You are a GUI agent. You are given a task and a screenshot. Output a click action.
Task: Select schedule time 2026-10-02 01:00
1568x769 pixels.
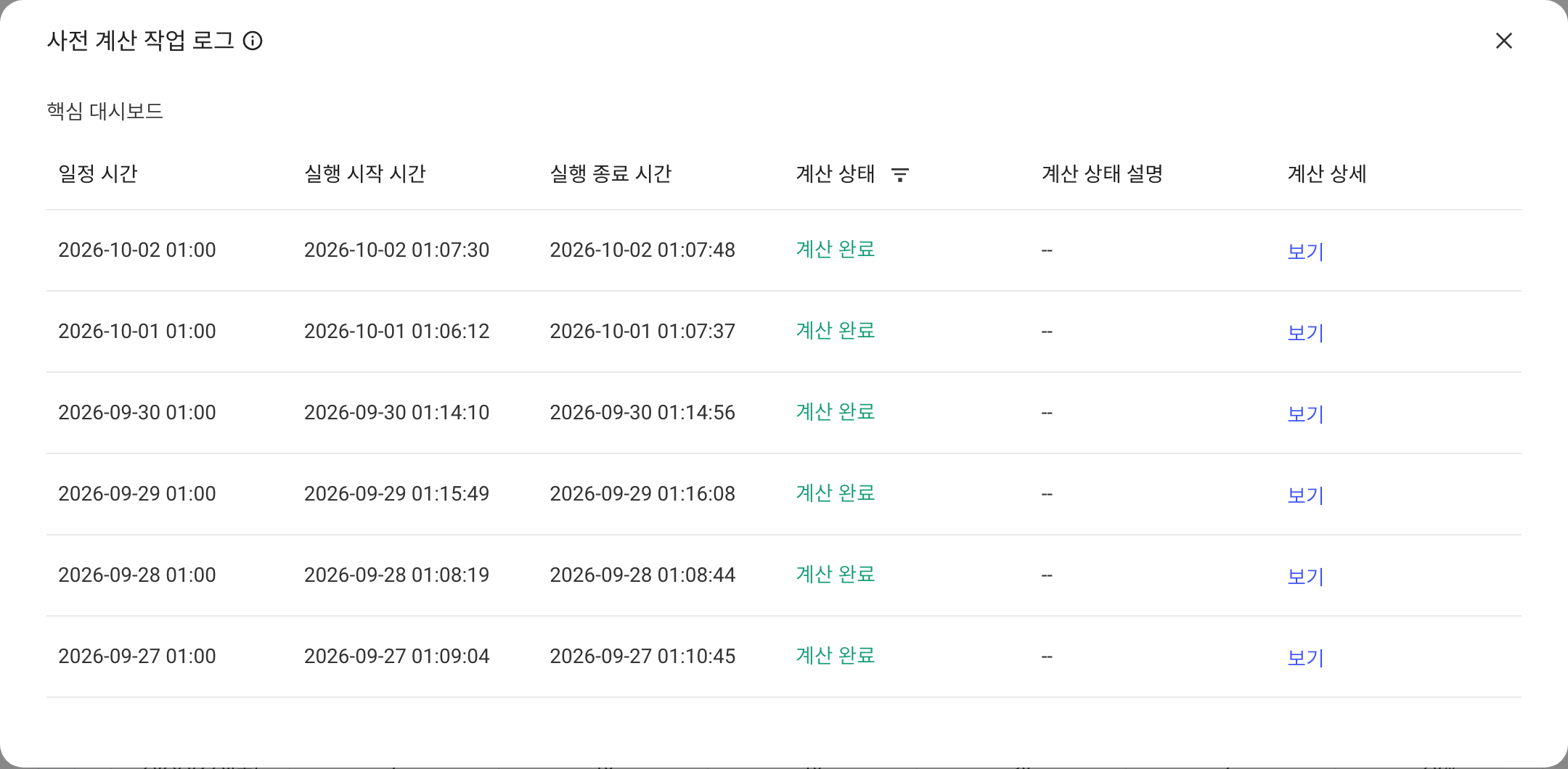[137, 250]
